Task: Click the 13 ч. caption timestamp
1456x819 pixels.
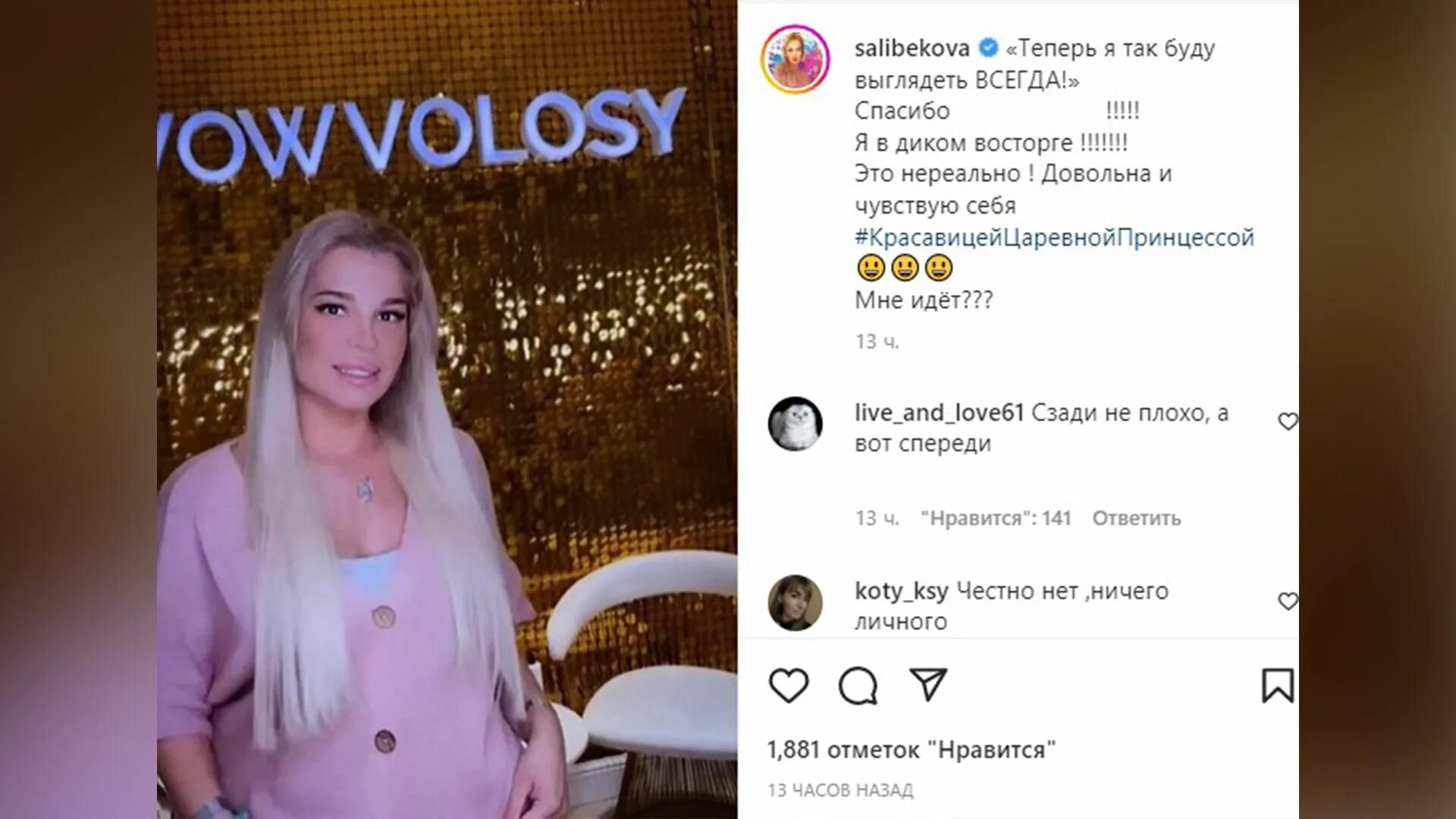Action: 877,342
